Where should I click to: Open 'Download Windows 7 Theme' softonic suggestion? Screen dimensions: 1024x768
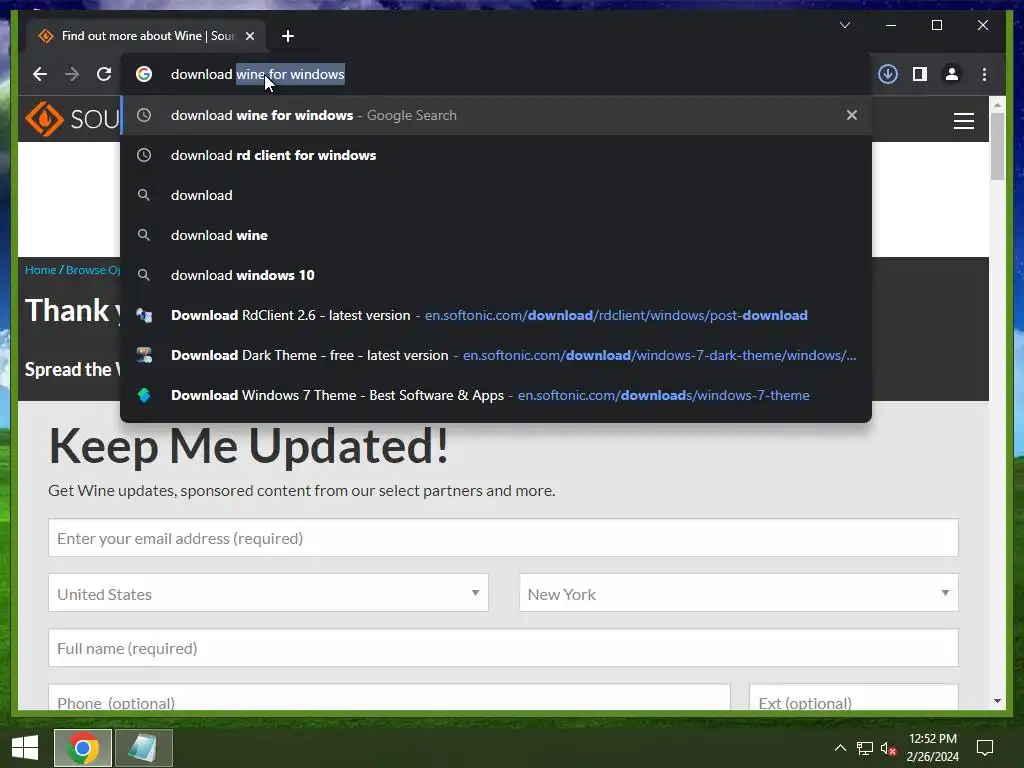(x=496, y=395)
